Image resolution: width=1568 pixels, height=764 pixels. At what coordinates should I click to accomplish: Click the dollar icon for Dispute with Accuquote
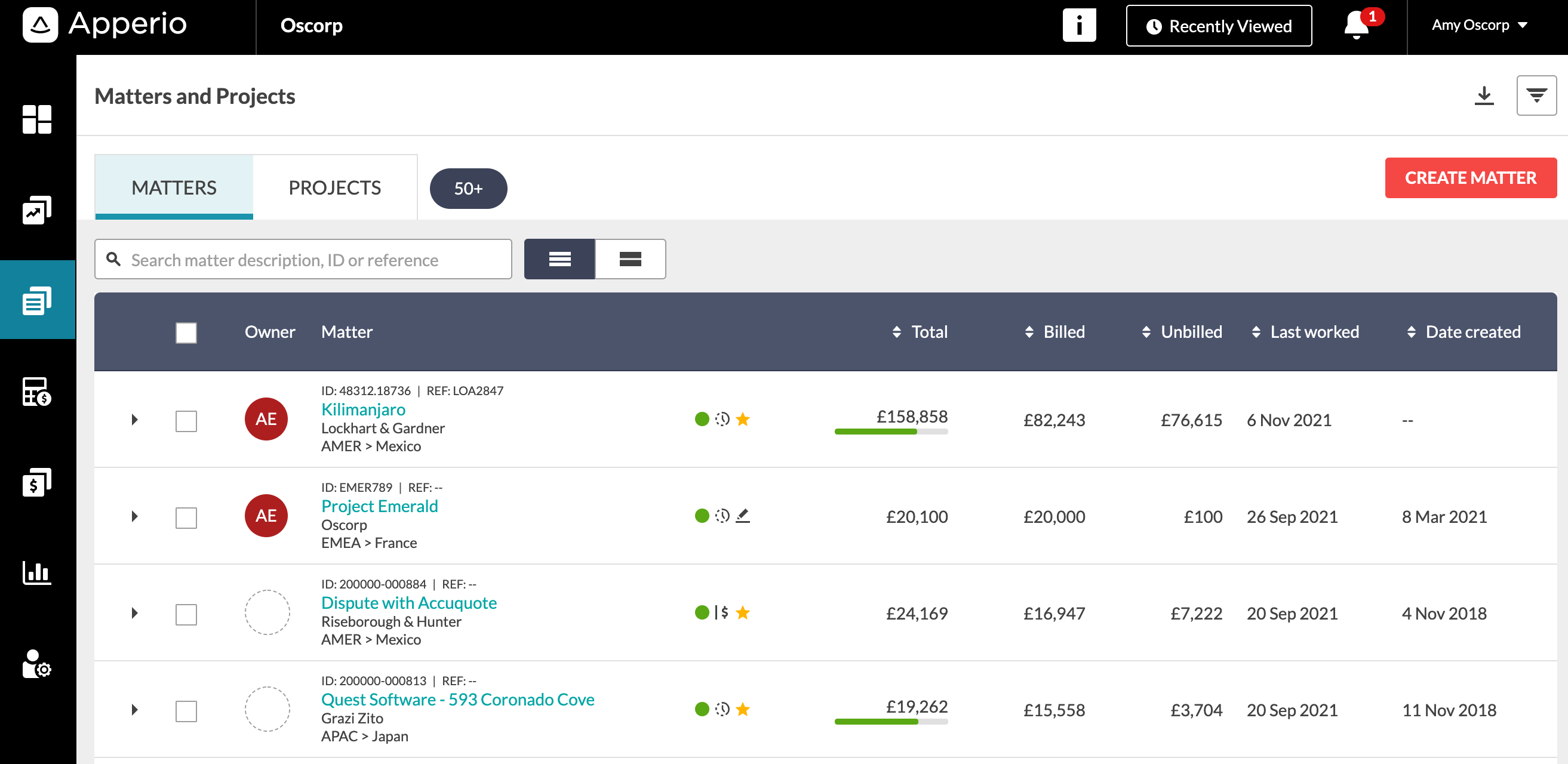point(722,612)
